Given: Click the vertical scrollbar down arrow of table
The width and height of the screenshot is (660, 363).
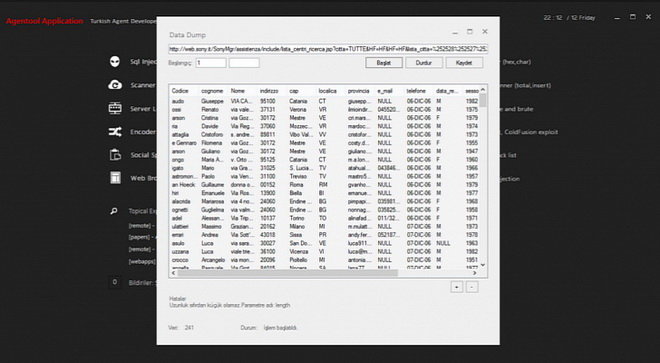Looking at the screenshot, I should pos(483,265).
